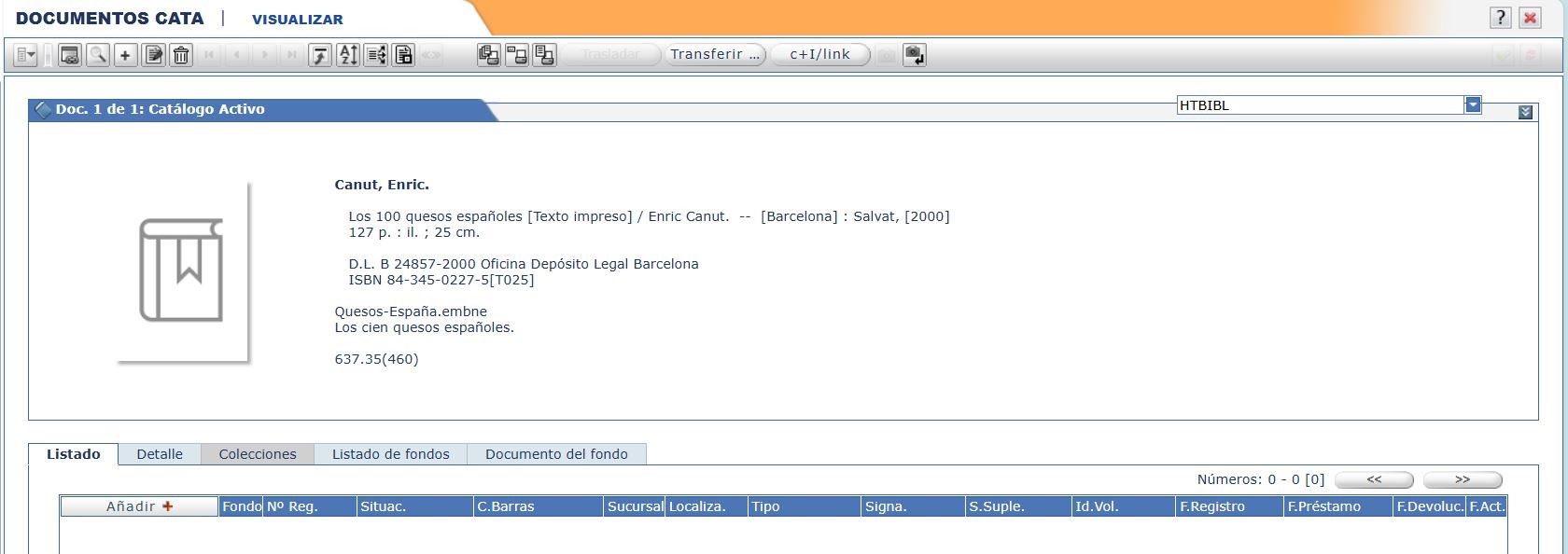Open the Documento del fondo tab
The height and width of the screenshot is (554, 1568).
[x=556, y=454]
